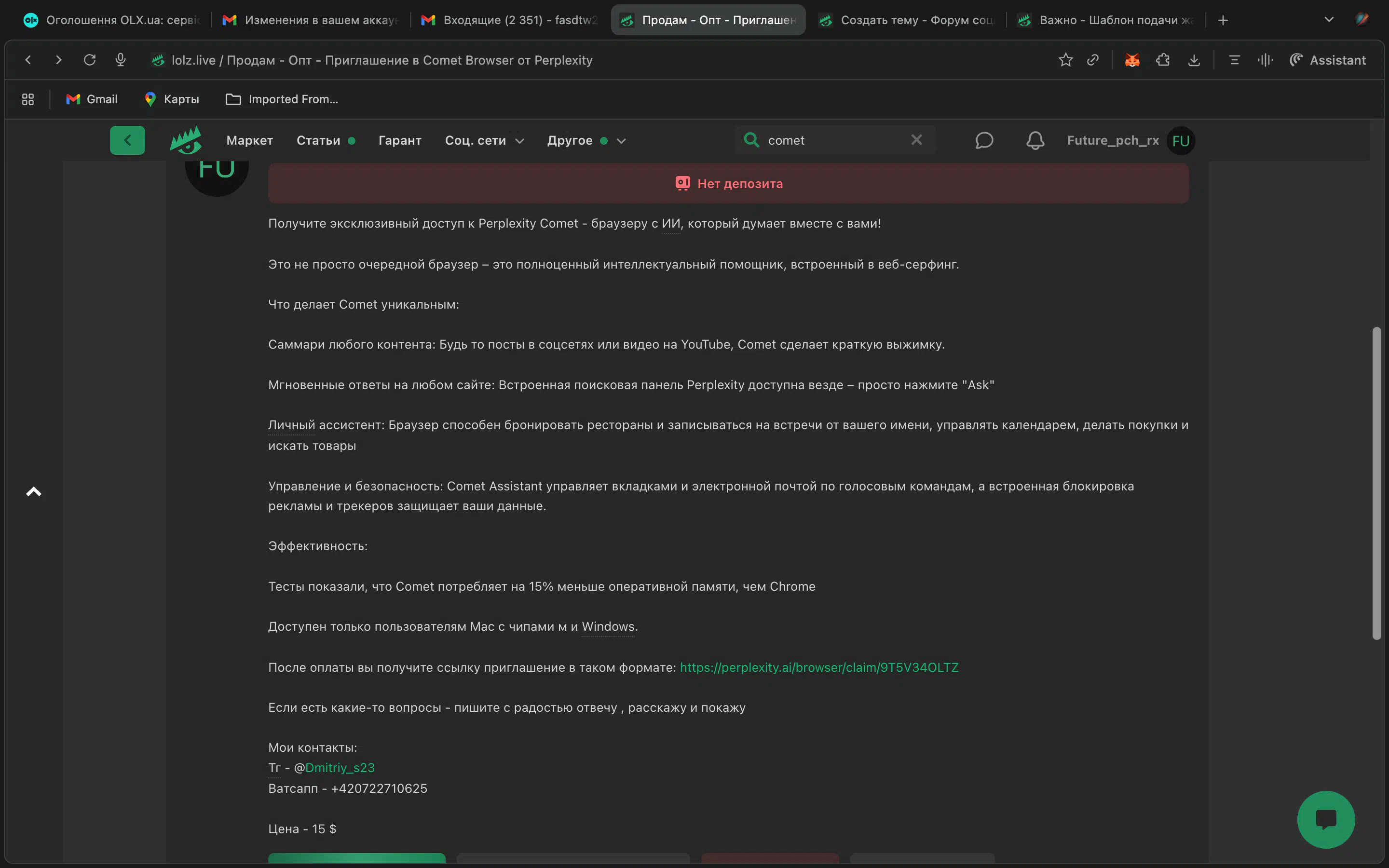Go back using browser back arrow
This screenshot has height=868, width=1389.
28,60
